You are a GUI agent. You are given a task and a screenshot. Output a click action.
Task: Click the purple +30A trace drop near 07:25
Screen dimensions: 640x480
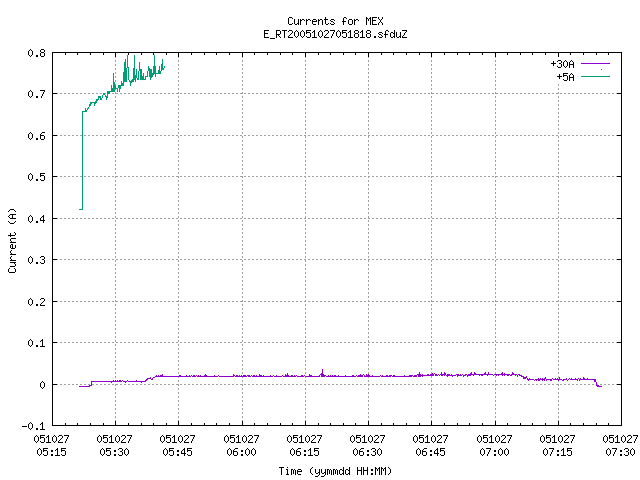(597, 383)
